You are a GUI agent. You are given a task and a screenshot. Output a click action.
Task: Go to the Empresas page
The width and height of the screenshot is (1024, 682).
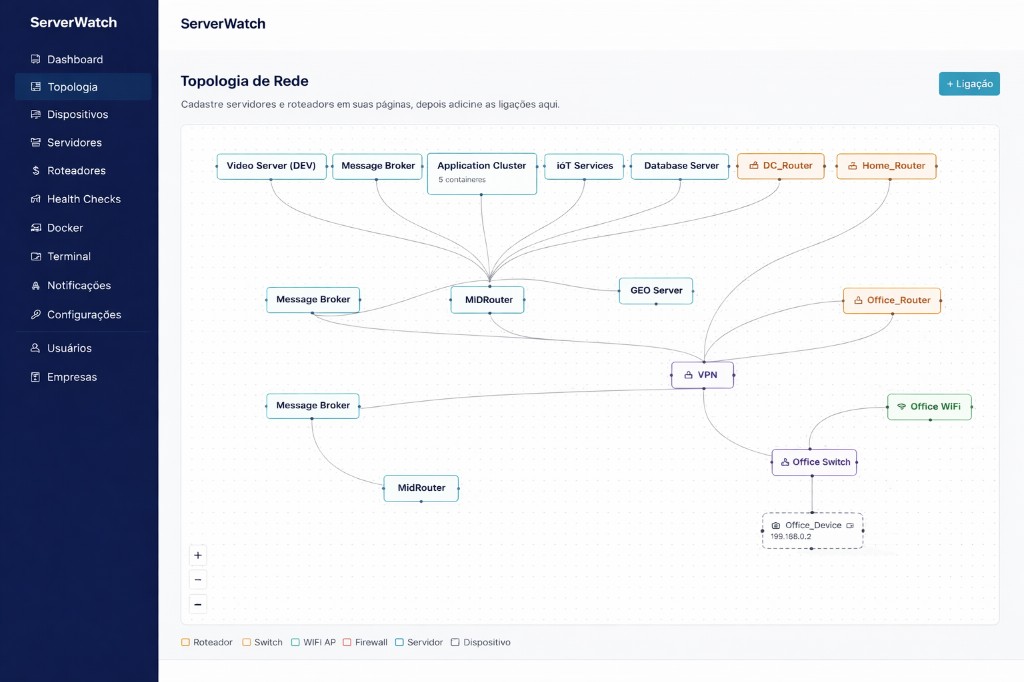[72, 377]
